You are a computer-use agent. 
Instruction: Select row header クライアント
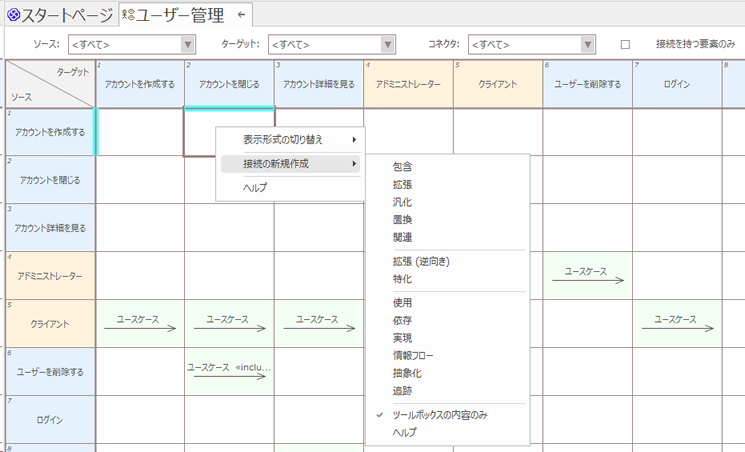[x=50, y=324]
